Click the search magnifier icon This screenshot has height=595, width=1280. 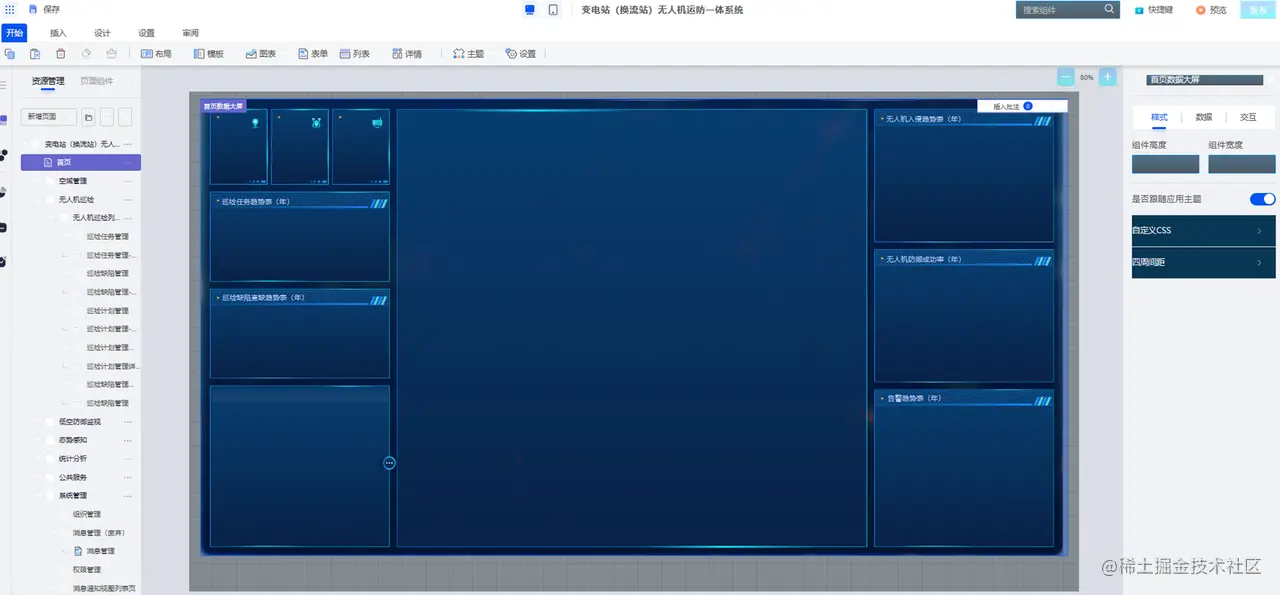(1109, 9)
